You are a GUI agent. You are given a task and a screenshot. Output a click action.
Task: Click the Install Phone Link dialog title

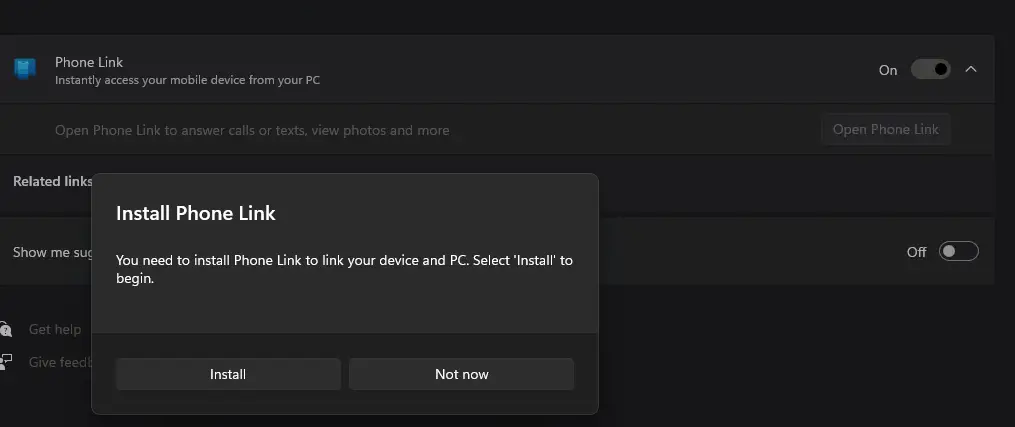tap(196, 213)
